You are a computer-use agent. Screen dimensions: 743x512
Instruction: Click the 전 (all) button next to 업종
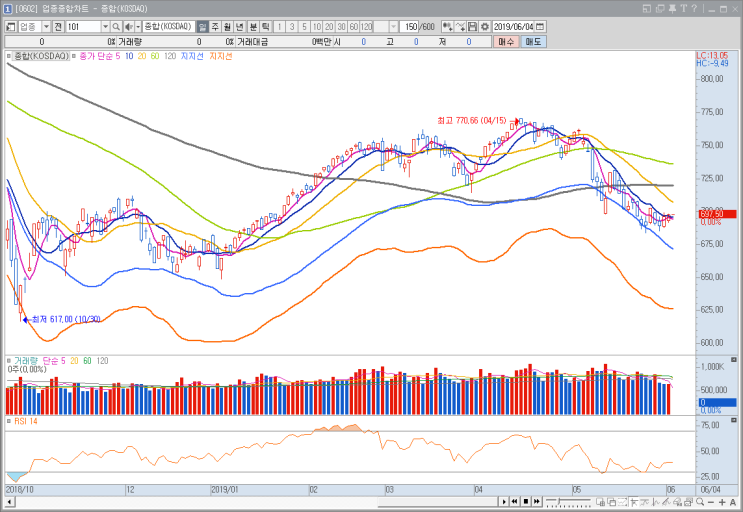[58, 27]
